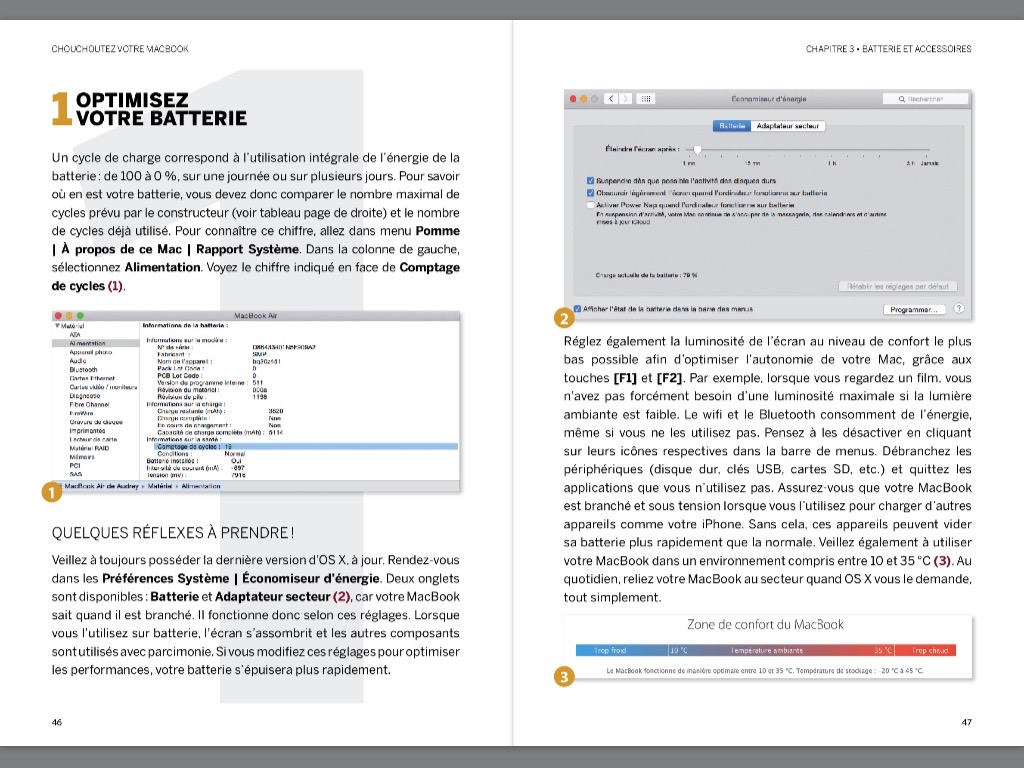Viewport: 1024px width, 768px height.
Task: Collapse the Matériel tree disclosure triangle
Action: pos(56,326)
